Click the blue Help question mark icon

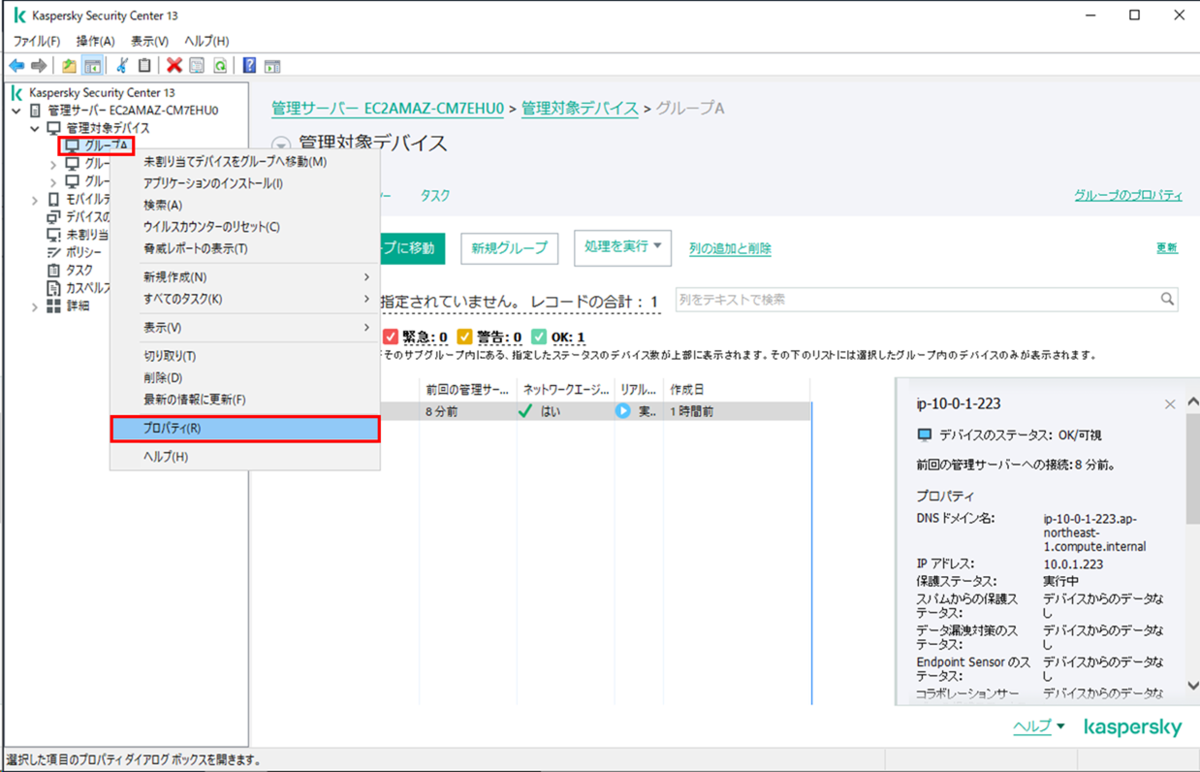[249, 65]
